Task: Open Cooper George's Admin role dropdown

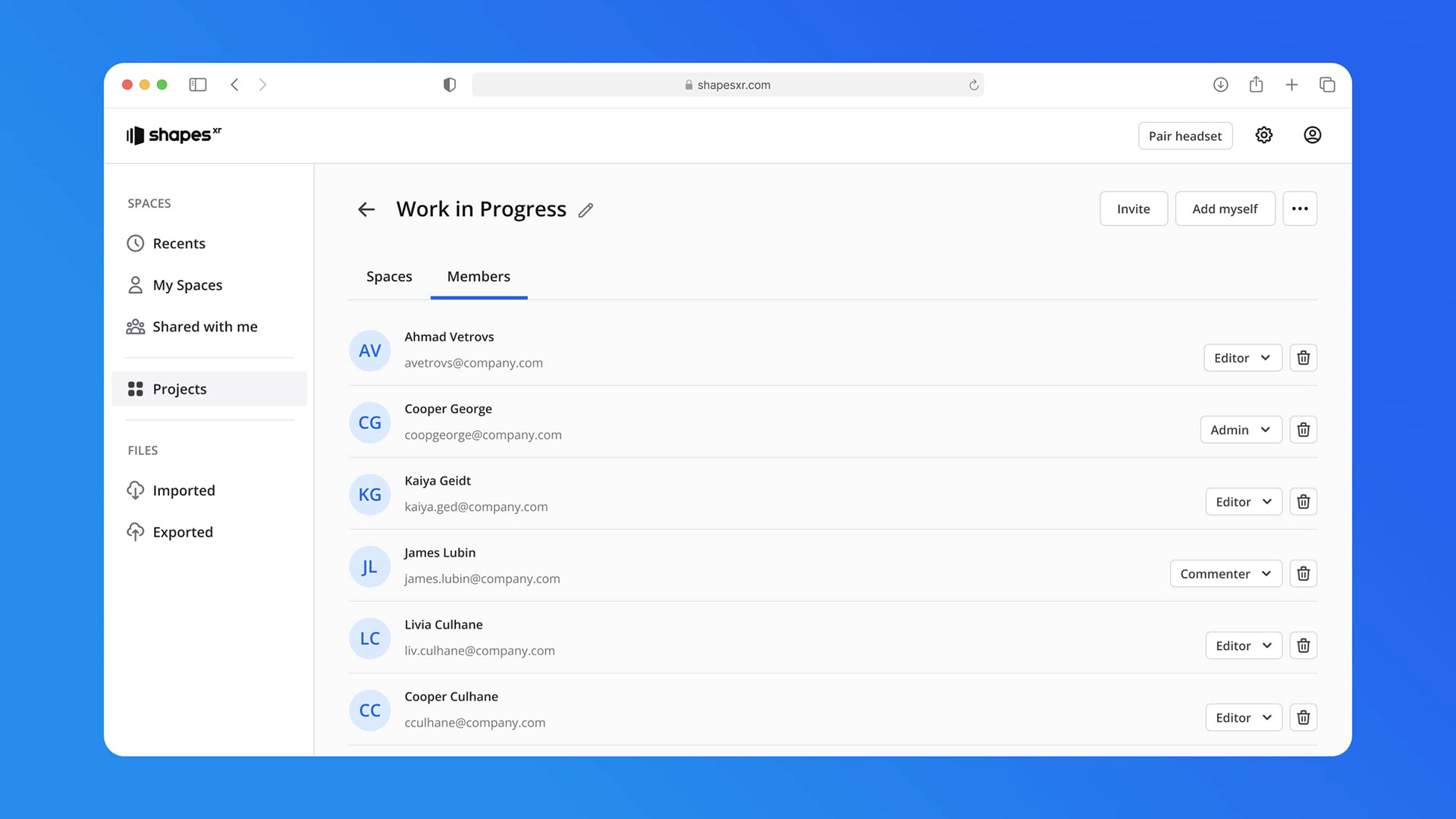Action: [1241, 430]
